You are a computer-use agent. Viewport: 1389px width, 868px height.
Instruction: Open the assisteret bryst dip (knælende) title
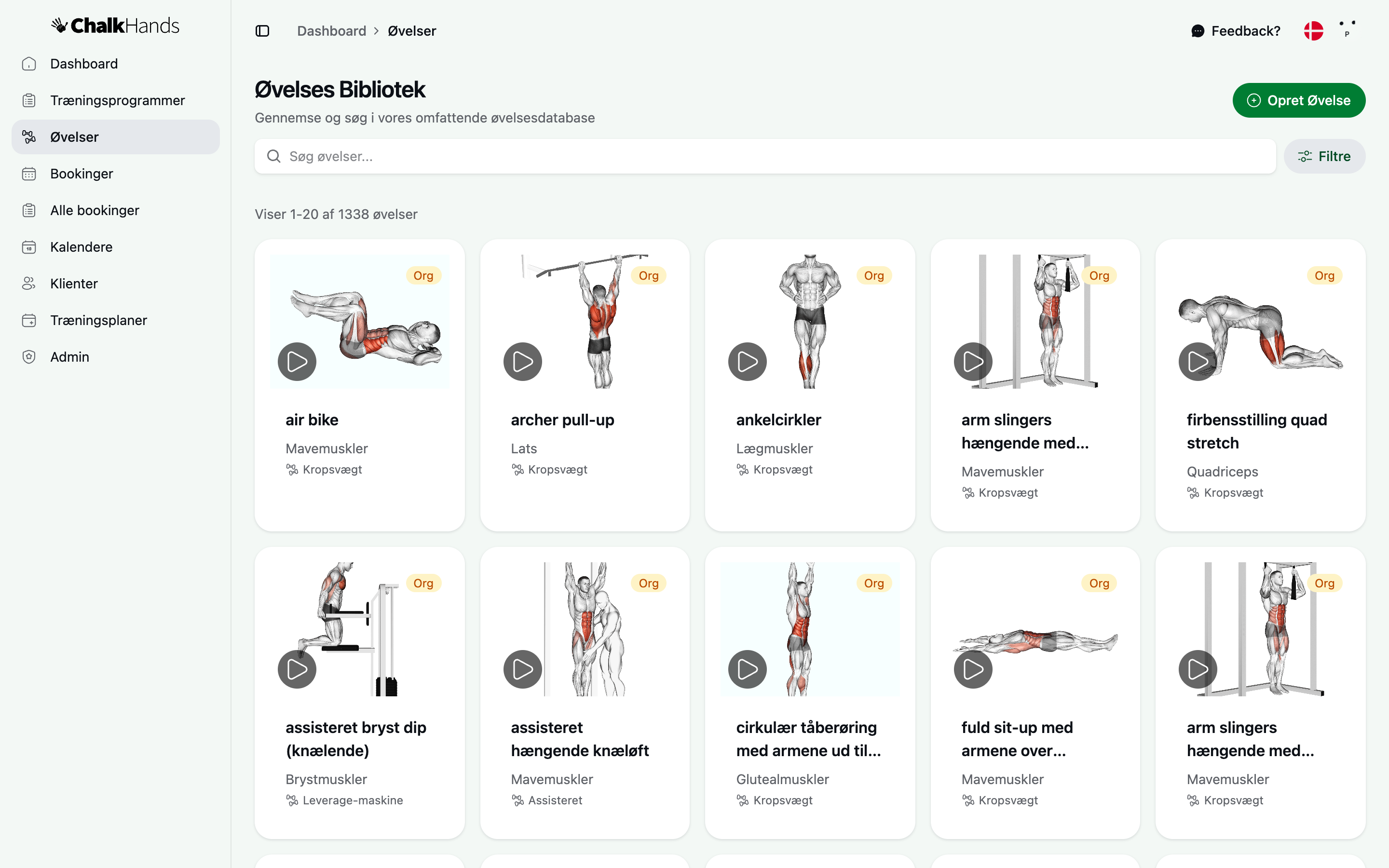click(x=356, y=739)
